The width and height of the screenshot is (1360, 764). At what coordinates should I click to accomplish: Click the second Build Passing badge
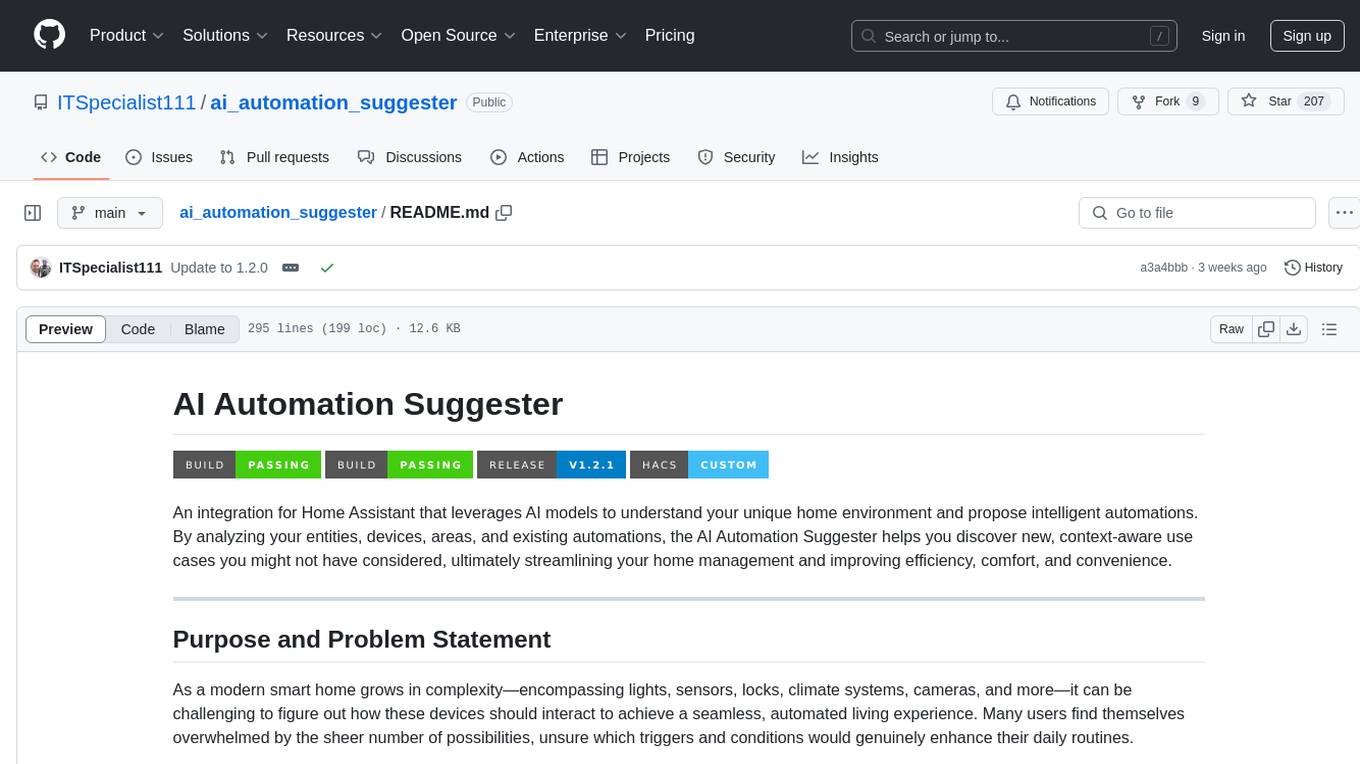[x=399, y=464]
